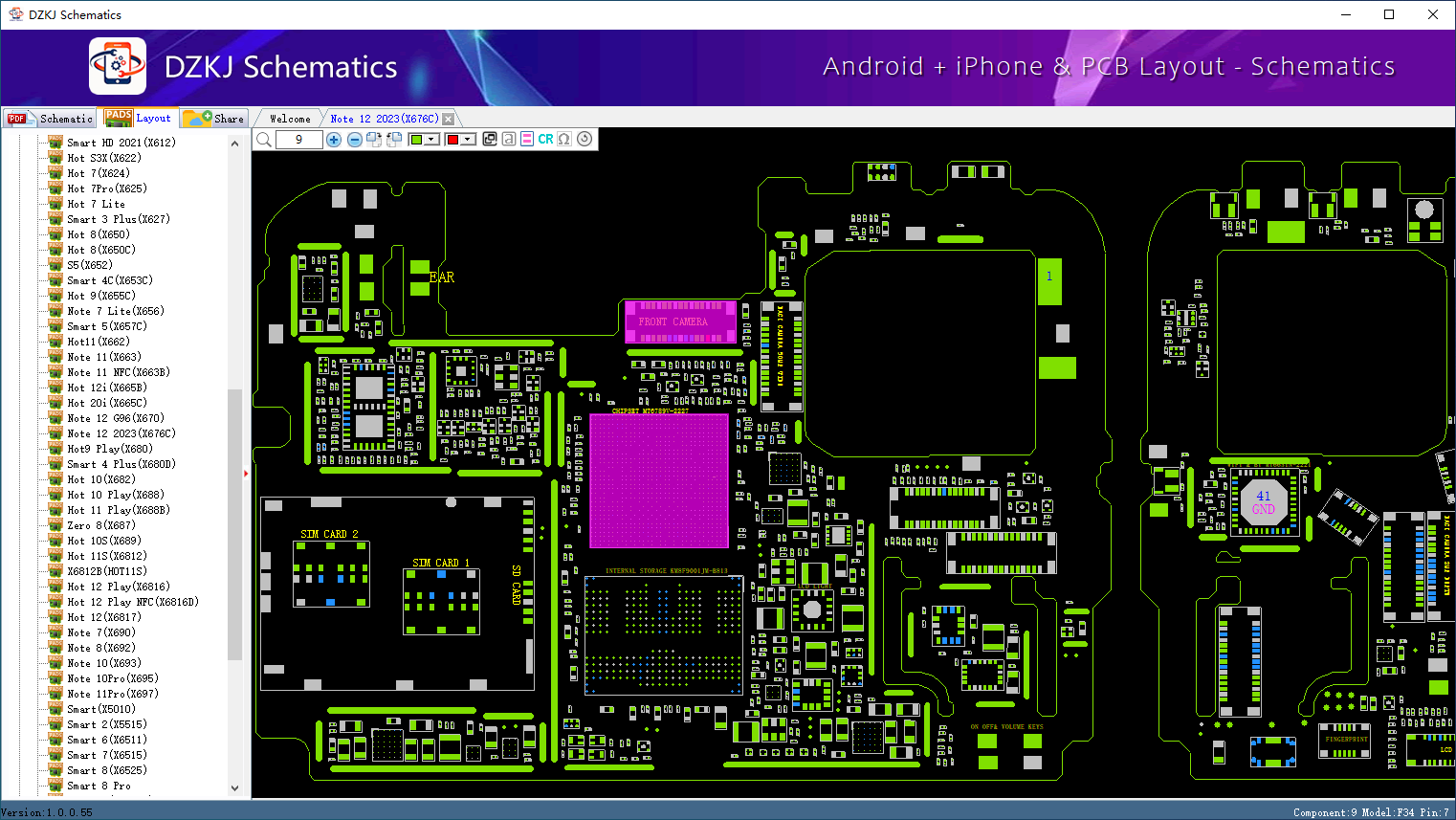
Task: Open the Share tab
Action: pos(214,119)
